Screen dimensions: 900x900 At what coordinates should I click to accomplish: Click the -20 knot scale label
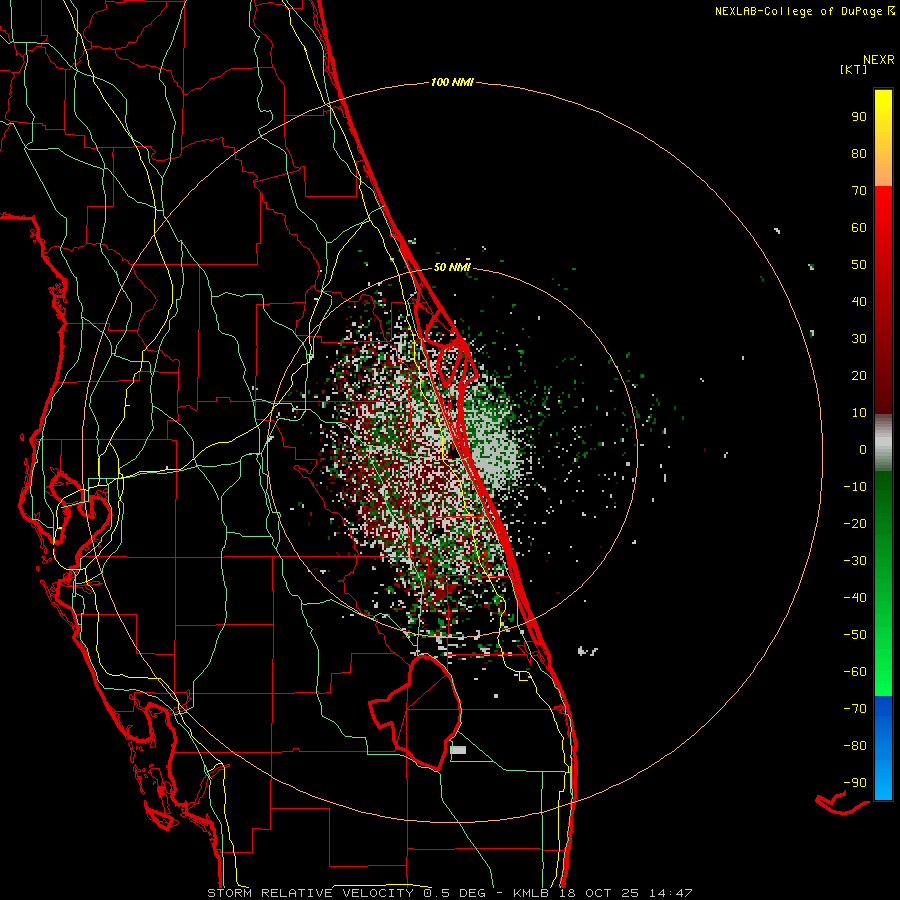coord(855,523)
